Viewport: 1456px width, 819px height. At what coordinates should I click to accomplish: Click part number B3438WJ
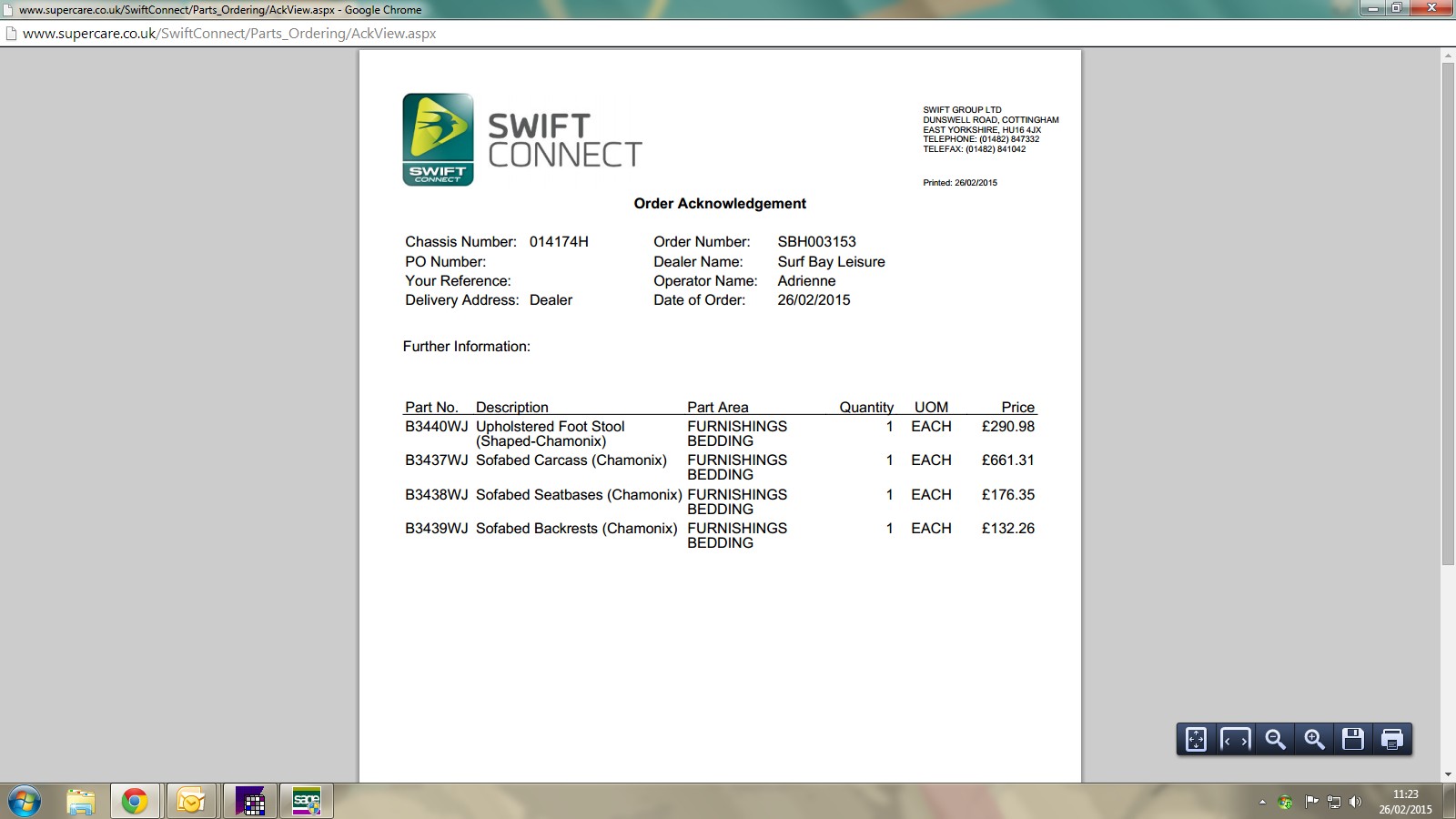click(x=437, y=495)
